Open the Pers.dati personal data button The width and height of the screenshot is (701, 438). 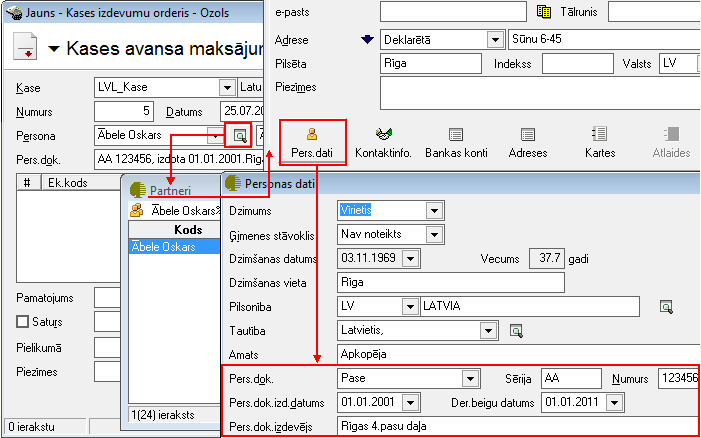click(x=312, y=142)
